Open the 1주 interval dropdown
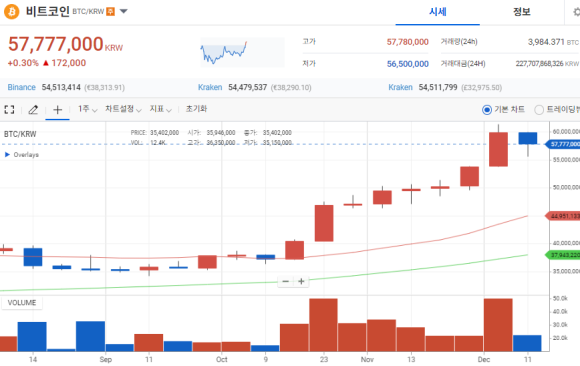 [87, 109]
